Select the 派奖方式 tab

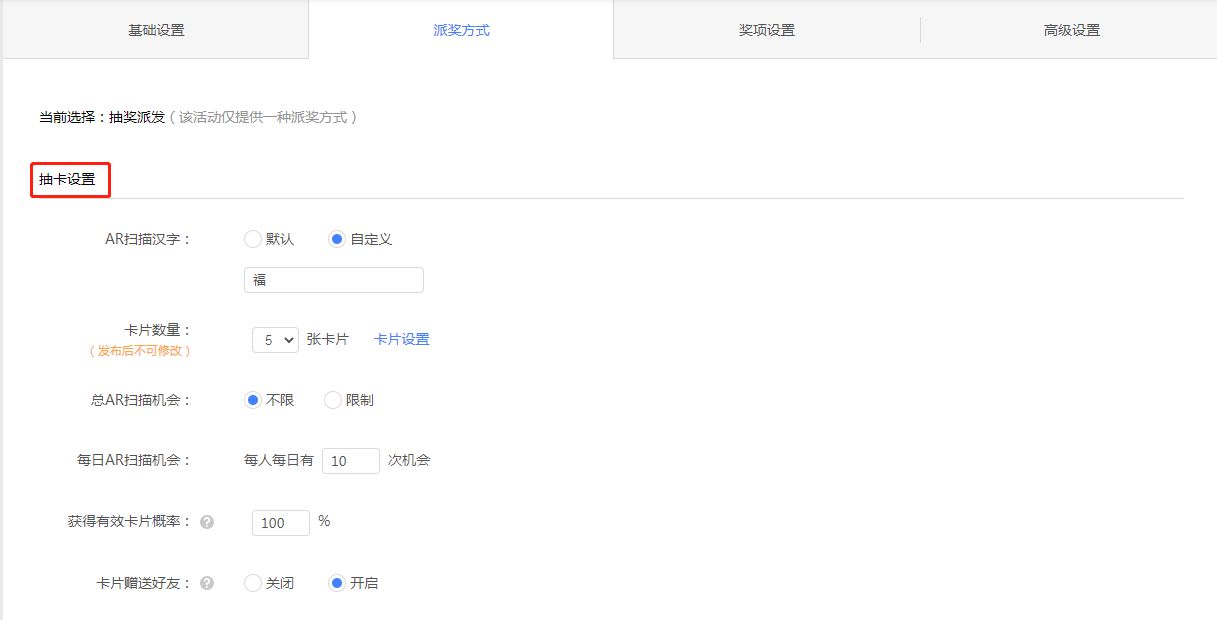point(461,30)
